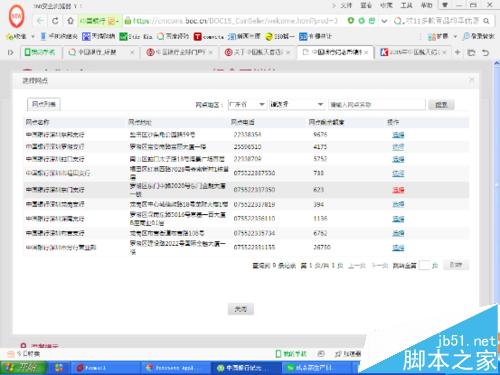
Task: Choose 选择 for the row with 075522337819
Action: [x=398, y=204]
